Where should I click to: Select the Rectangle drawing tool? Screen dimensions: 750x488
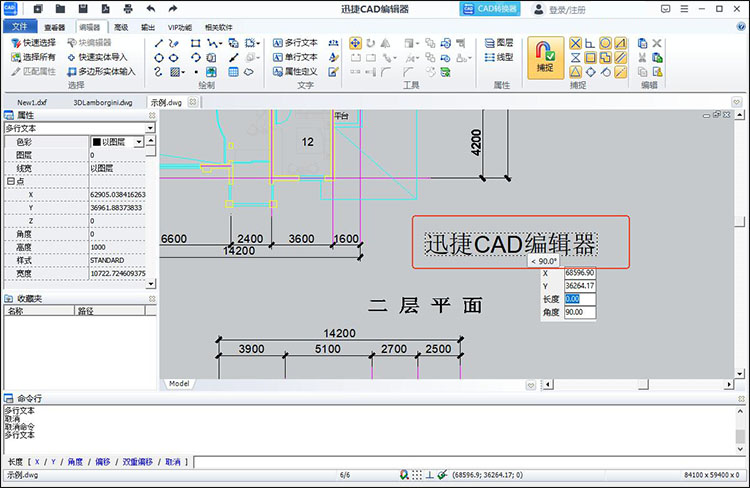click(195, 44)
